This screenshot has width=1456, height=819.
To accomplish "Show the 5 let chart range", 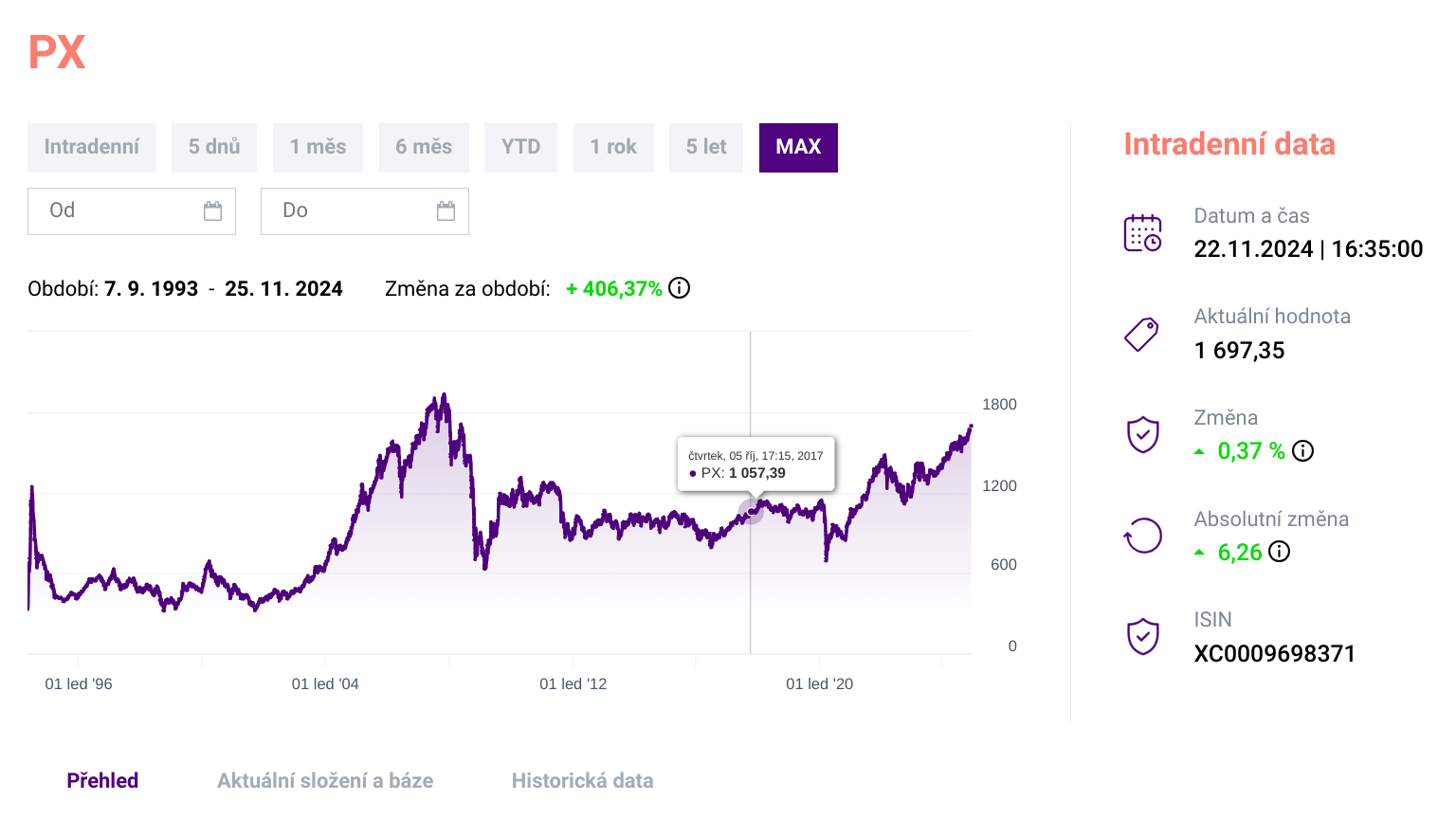I will tap(706, 148).
